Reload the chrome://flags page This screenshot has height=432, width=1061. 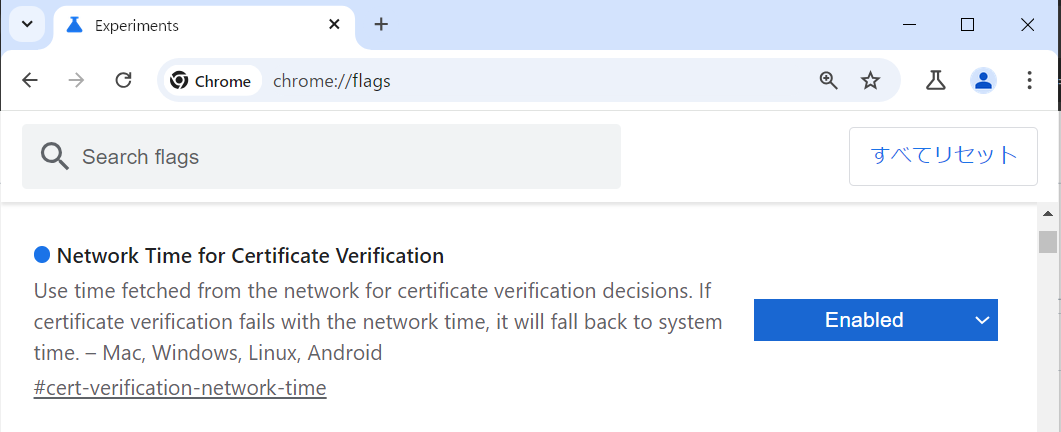click(123, 81)
